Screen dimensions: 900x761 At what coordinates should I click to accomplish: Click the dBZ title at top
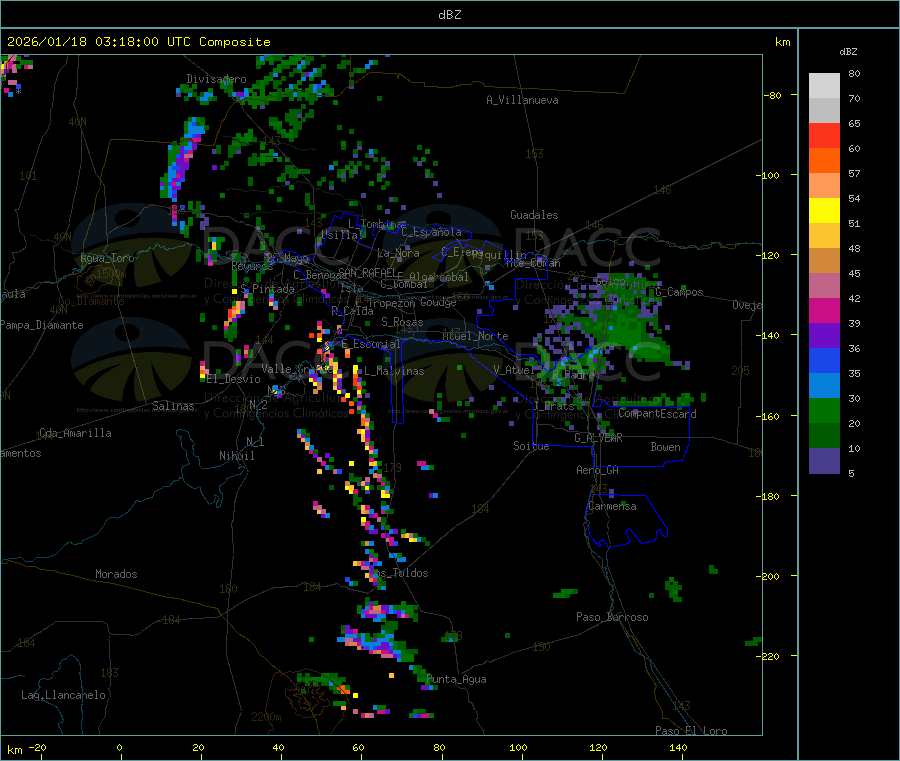(x=449, y=15)
